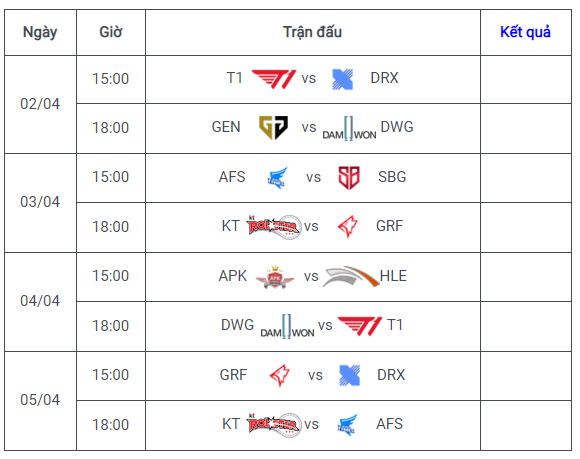Click the Ngày column header
The width and height of the screenshot is (580, 459).
(x=40, y=32)
